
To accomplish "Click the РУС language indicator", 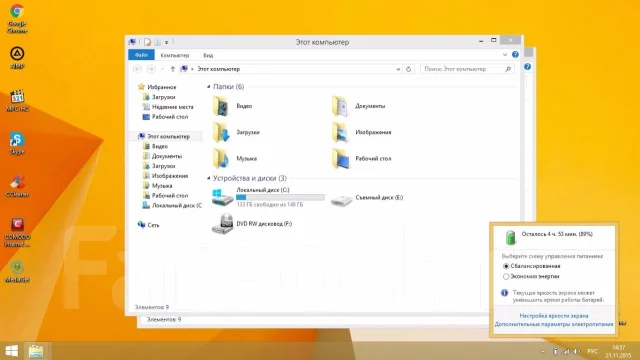I will (x=592, y=351).
